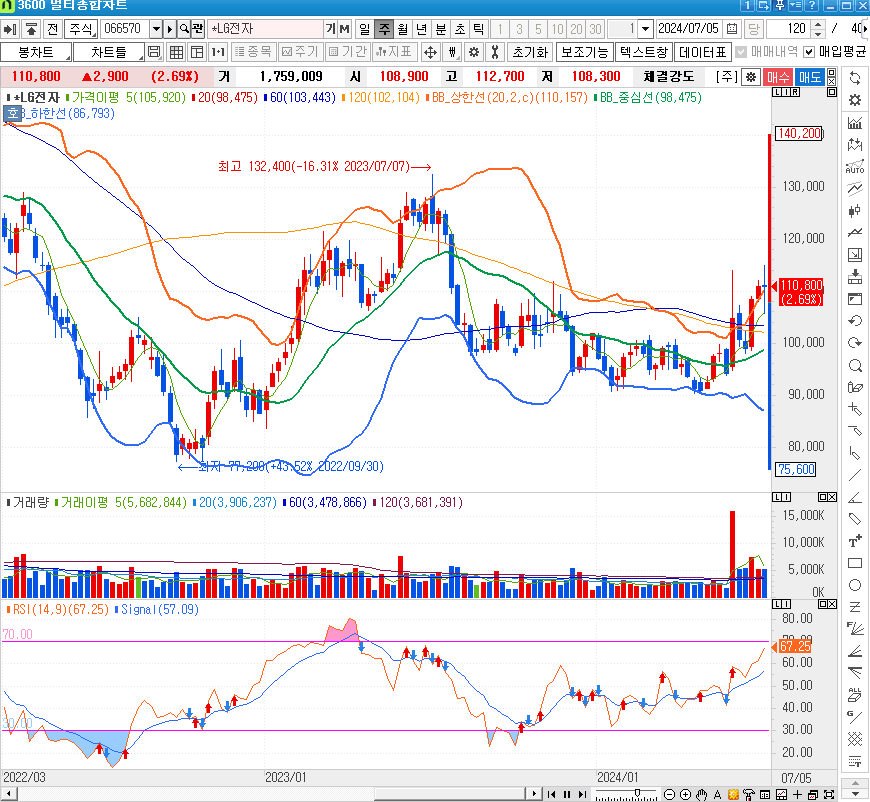Select the text annotation tool (T+)

point(855,541)
